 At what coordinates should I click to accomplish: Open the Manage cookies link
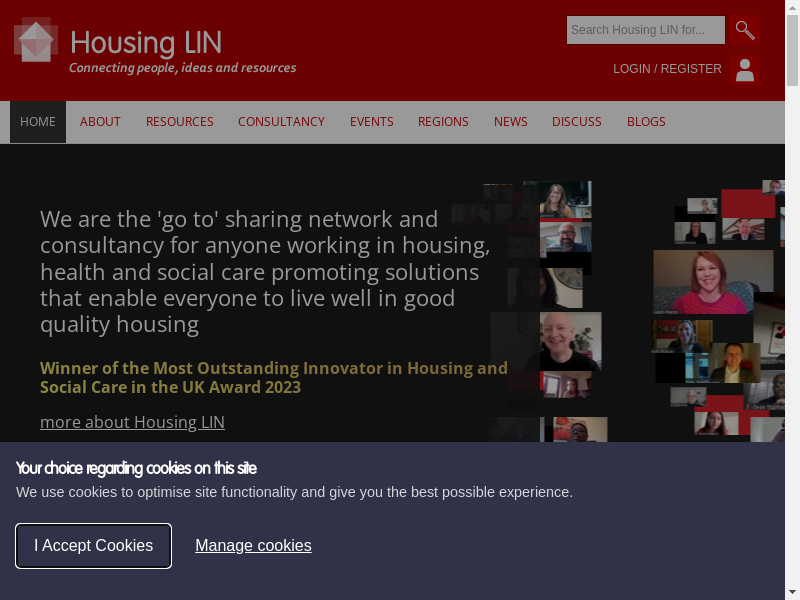[253, 545]
